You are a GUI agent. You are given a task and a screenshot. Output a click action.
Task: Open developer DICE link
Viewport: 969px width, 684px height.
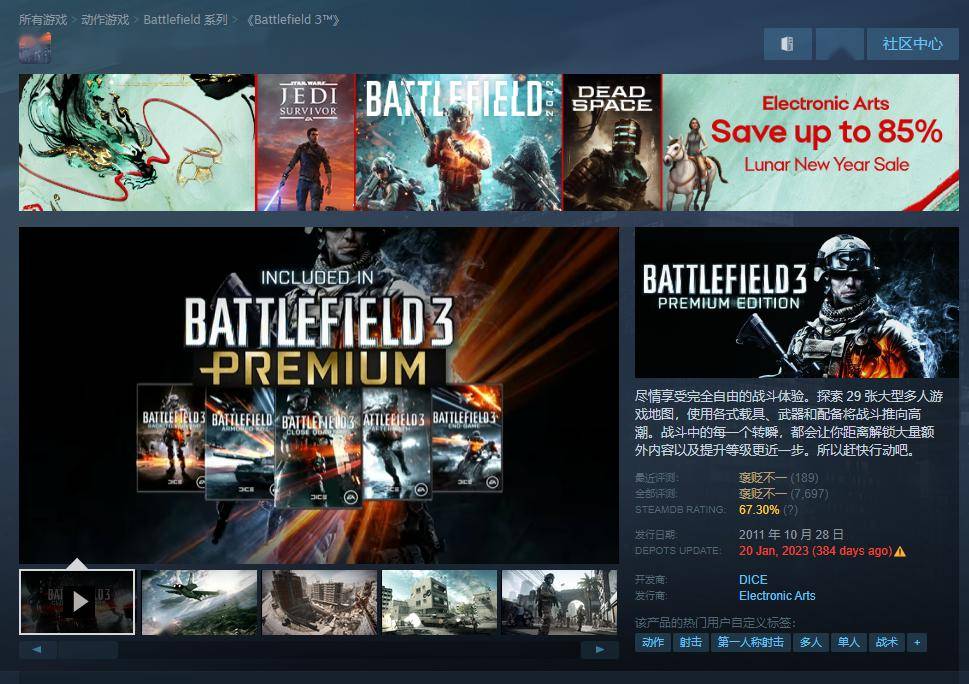pos(753,580)
